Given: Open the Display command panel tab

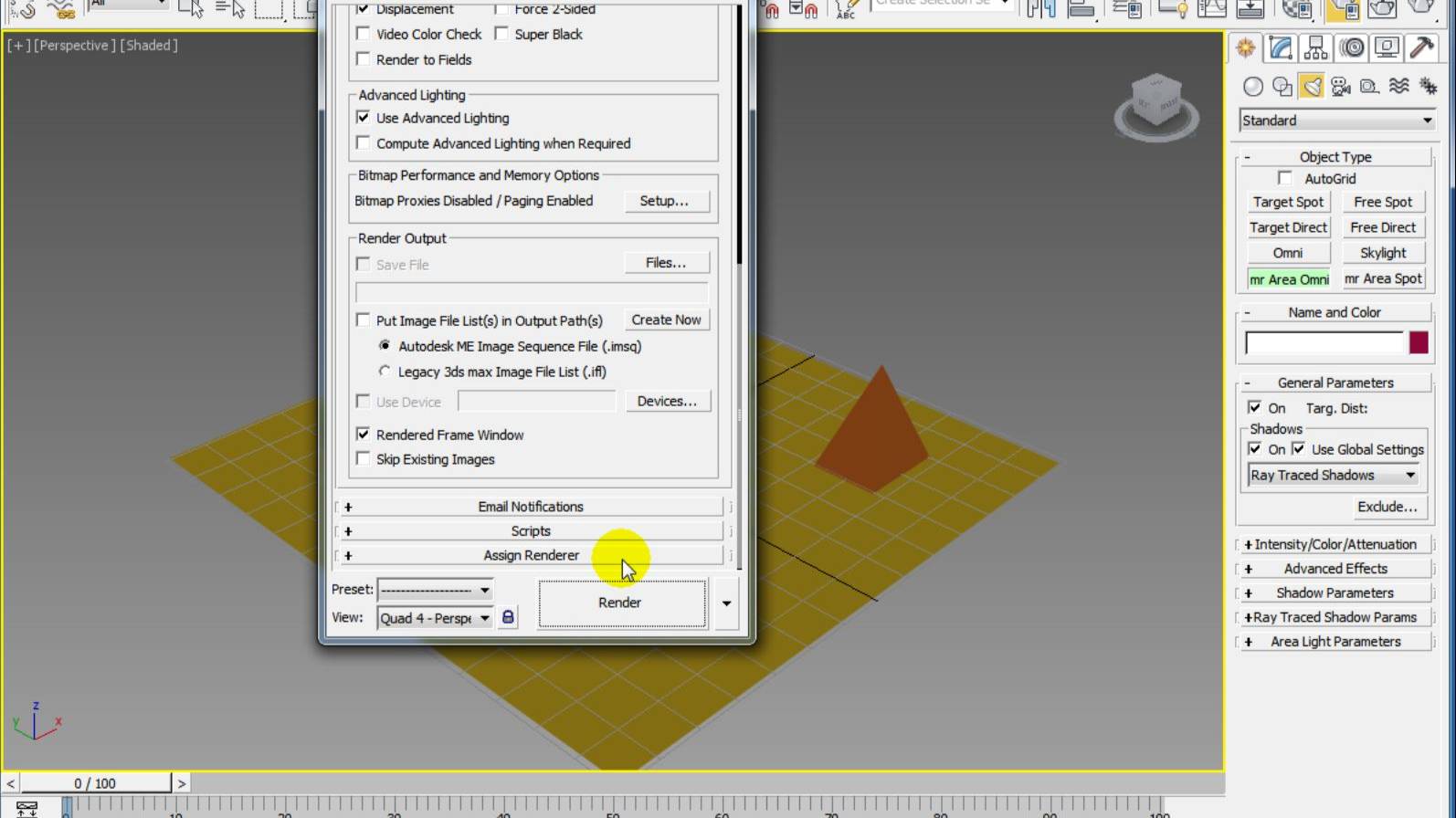Looking at the screenshot, I should tap(1387, 47).
